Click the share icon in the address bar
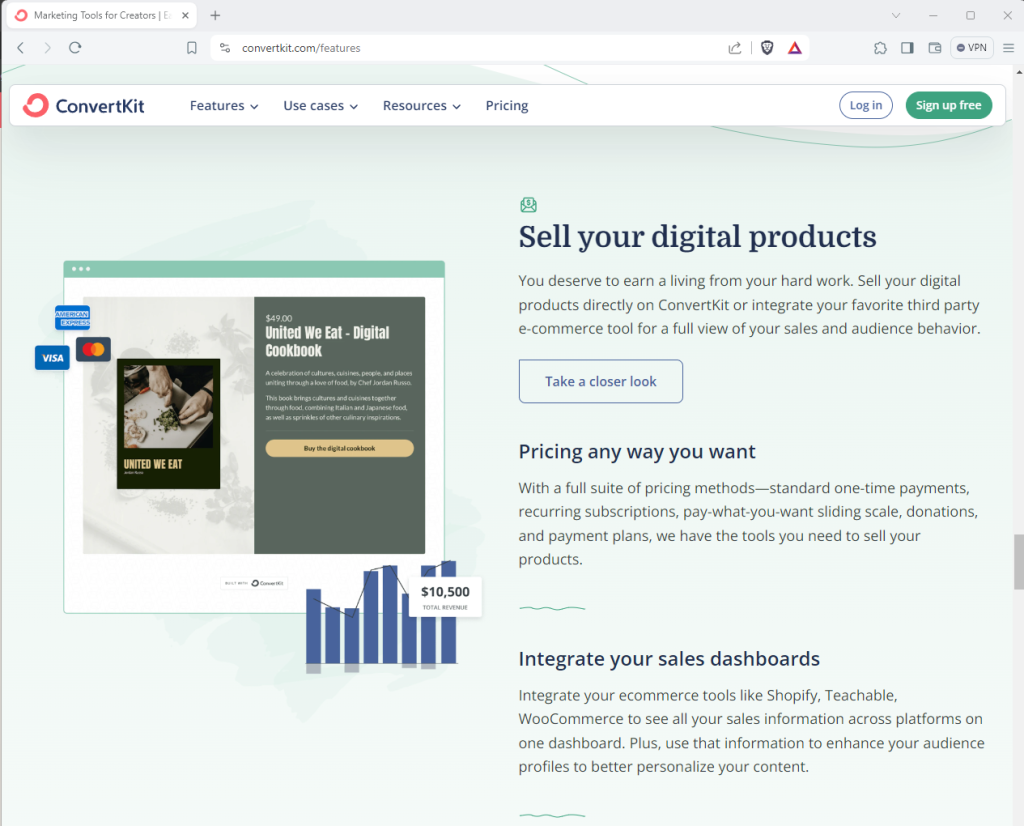This screenshot has height=826, width=1024. [x=735, y=47]
